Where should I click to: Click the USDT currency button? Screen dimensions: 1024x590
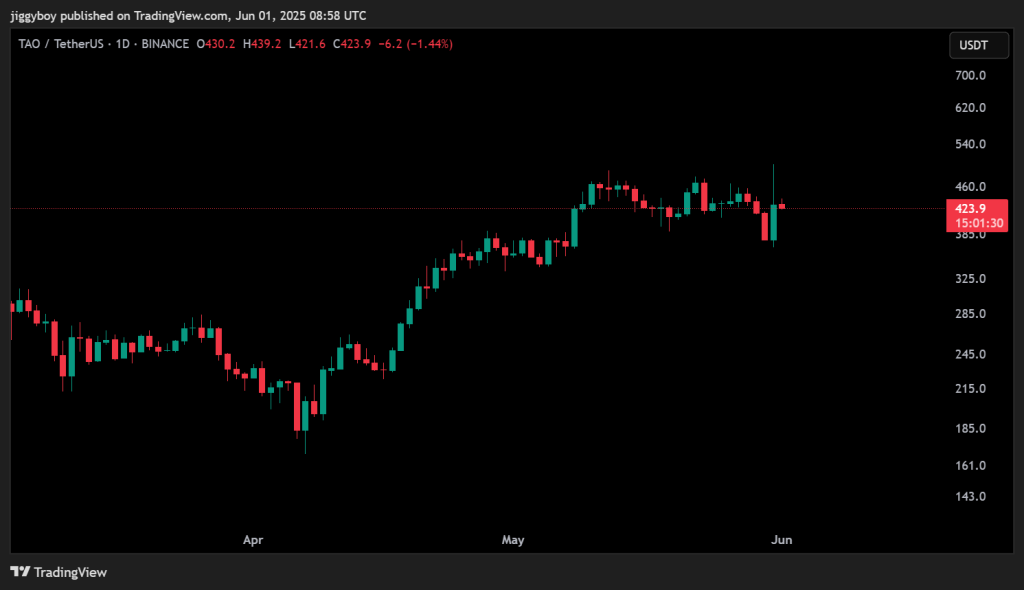[978, 45]
